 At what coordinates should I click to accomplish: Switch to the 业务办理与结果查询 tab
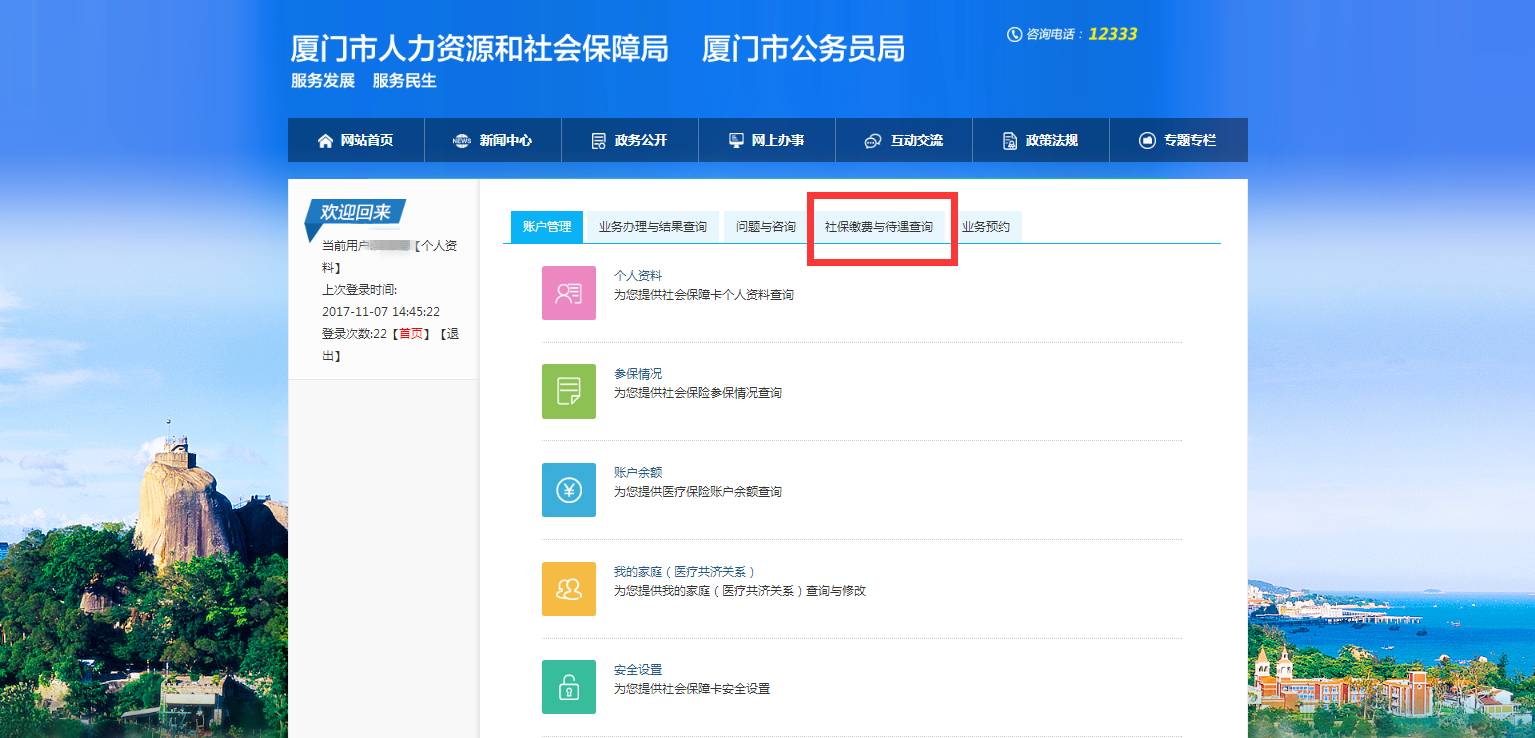tap(652, 227)
